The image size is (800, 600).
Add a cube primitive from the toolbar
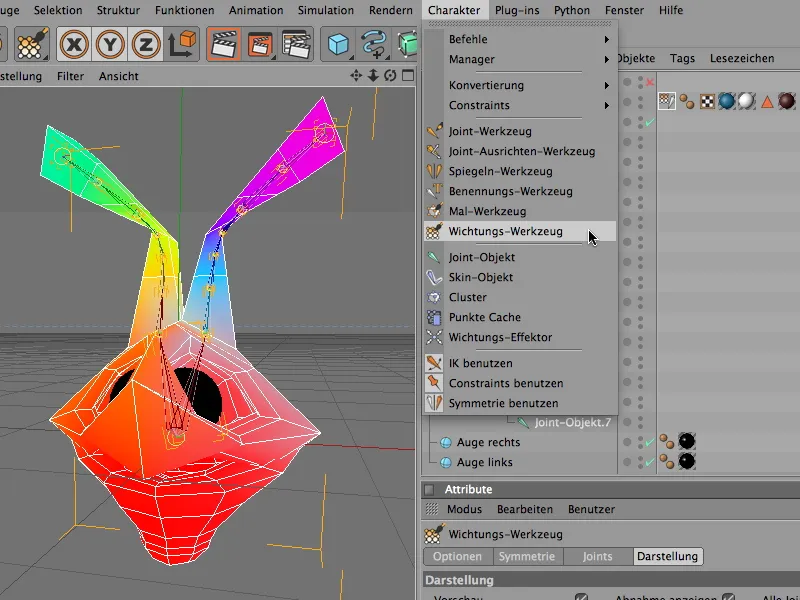click(338, 44)
